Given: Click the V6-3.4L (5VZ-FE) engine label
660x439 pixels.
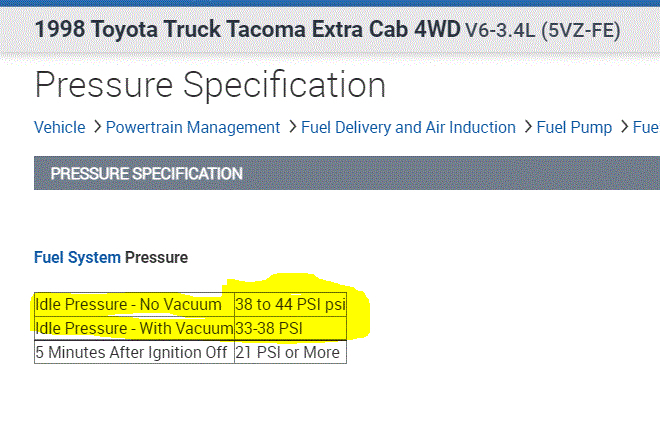Looking at the screenshot, I should [x=542, y=29].
